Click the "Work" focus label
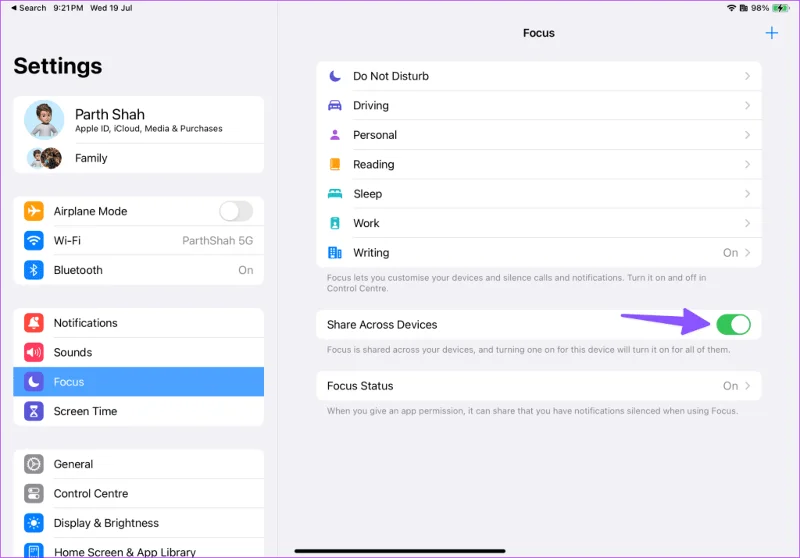The height and width of the screenshot is (558, 800). pos(366,223)
